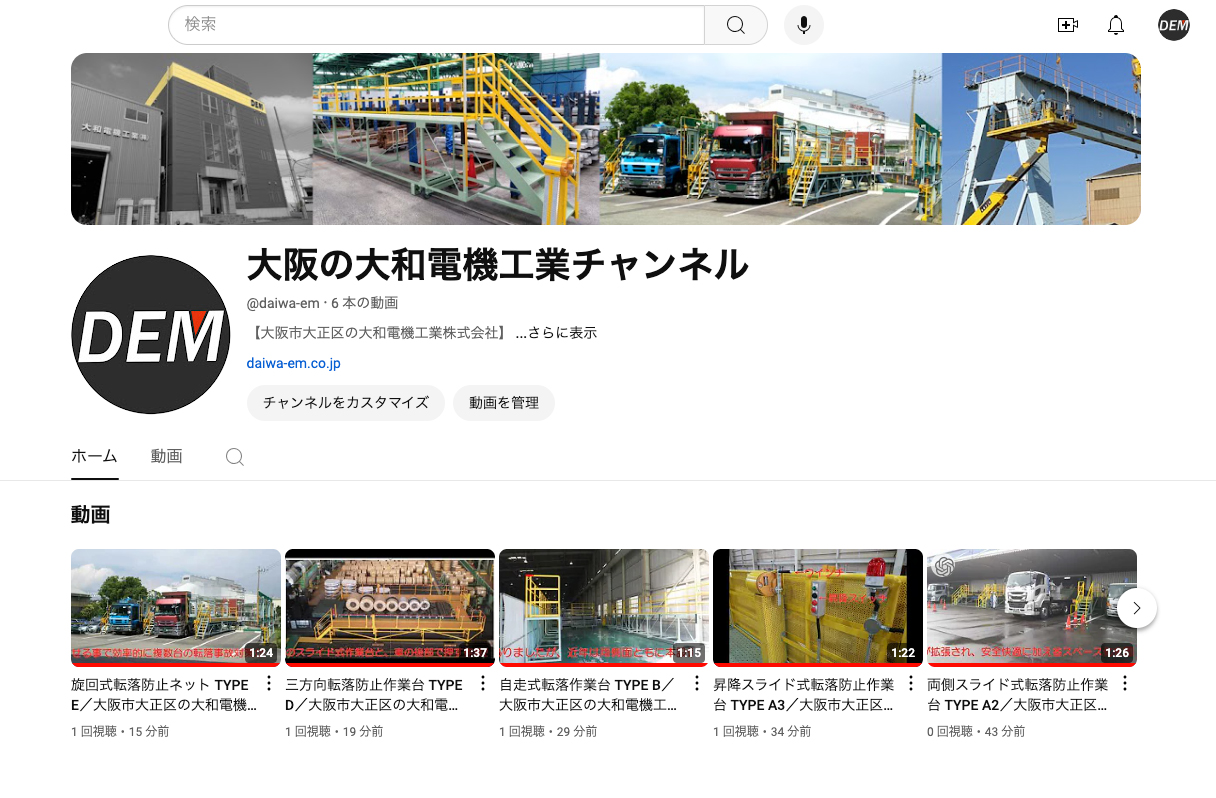Click 0 回視聴・43 分前 metadata

976,732
